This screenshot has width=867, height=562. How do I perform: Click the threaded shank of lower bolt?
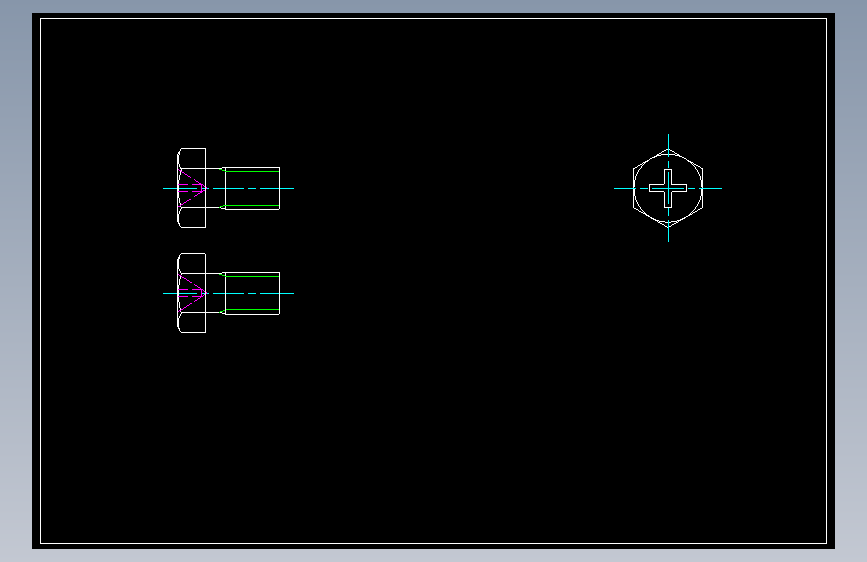pos(252,293)
